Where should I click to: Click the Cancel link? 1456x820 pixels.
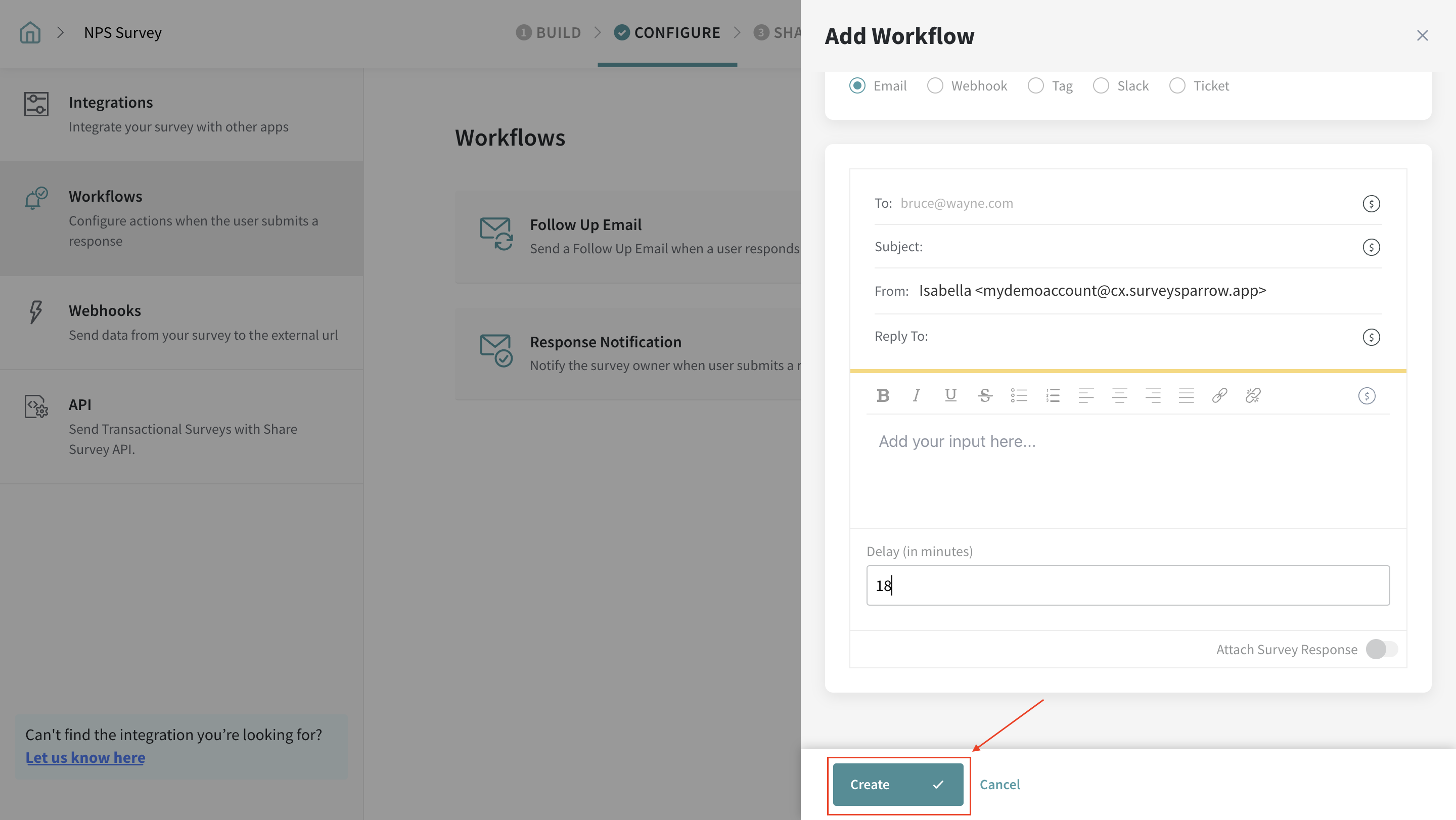(x=999, y=785)
